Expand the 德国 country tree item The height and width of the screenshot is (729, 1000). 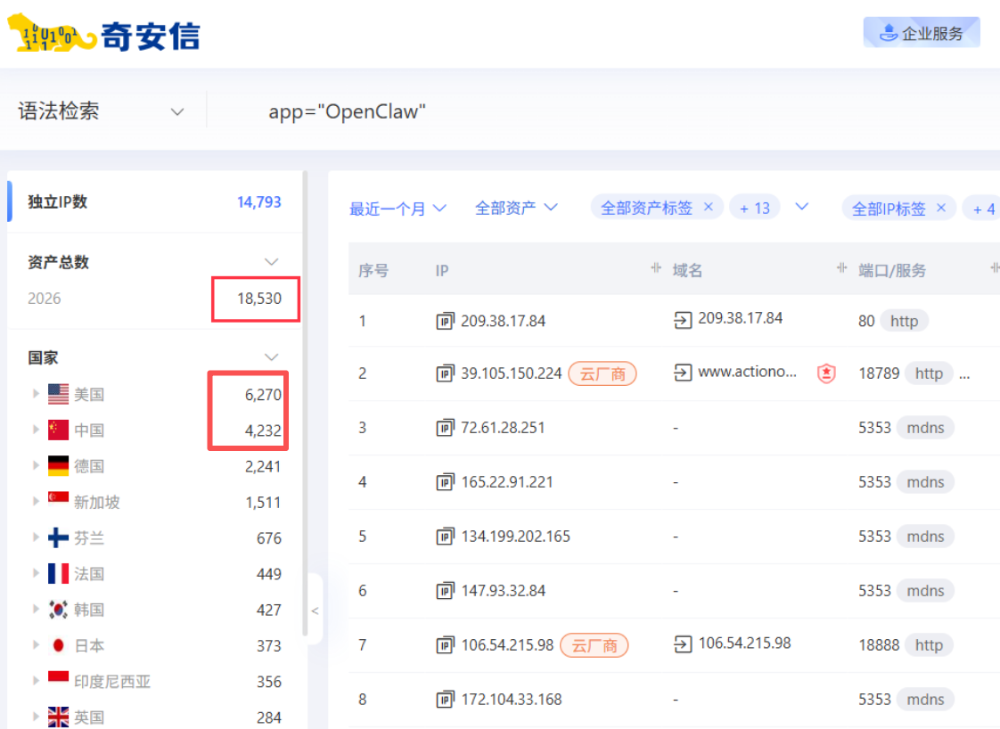(37, 465)
